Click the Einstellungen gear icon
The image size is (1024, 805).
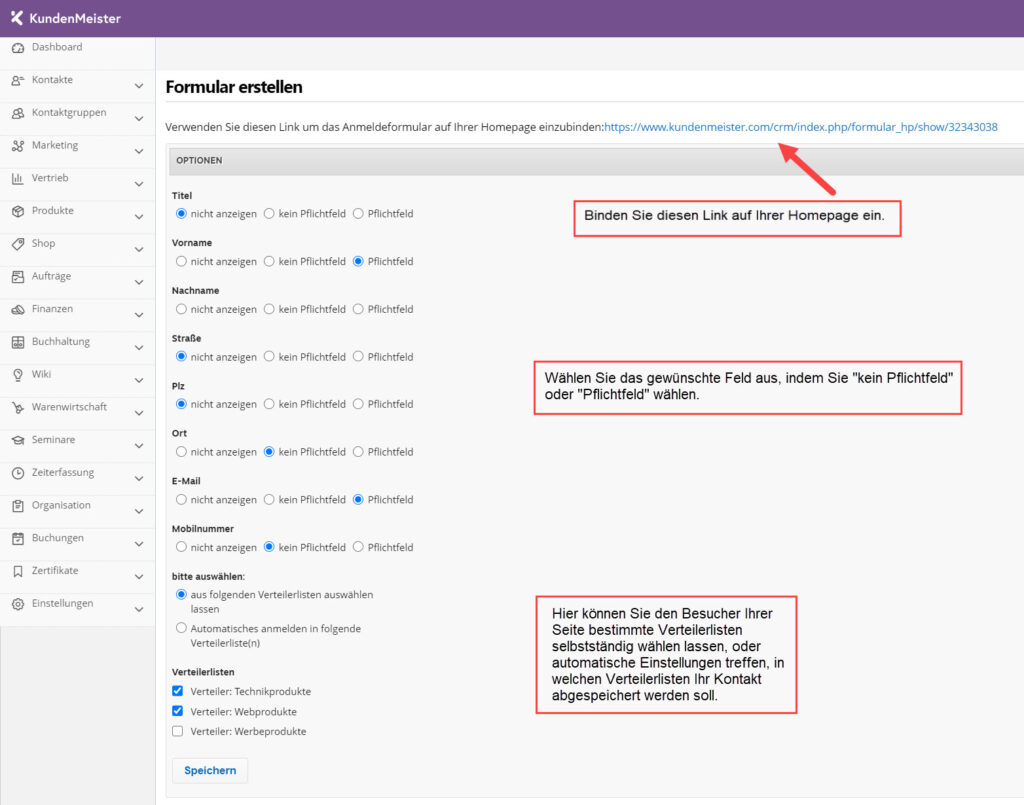(18, 604)
